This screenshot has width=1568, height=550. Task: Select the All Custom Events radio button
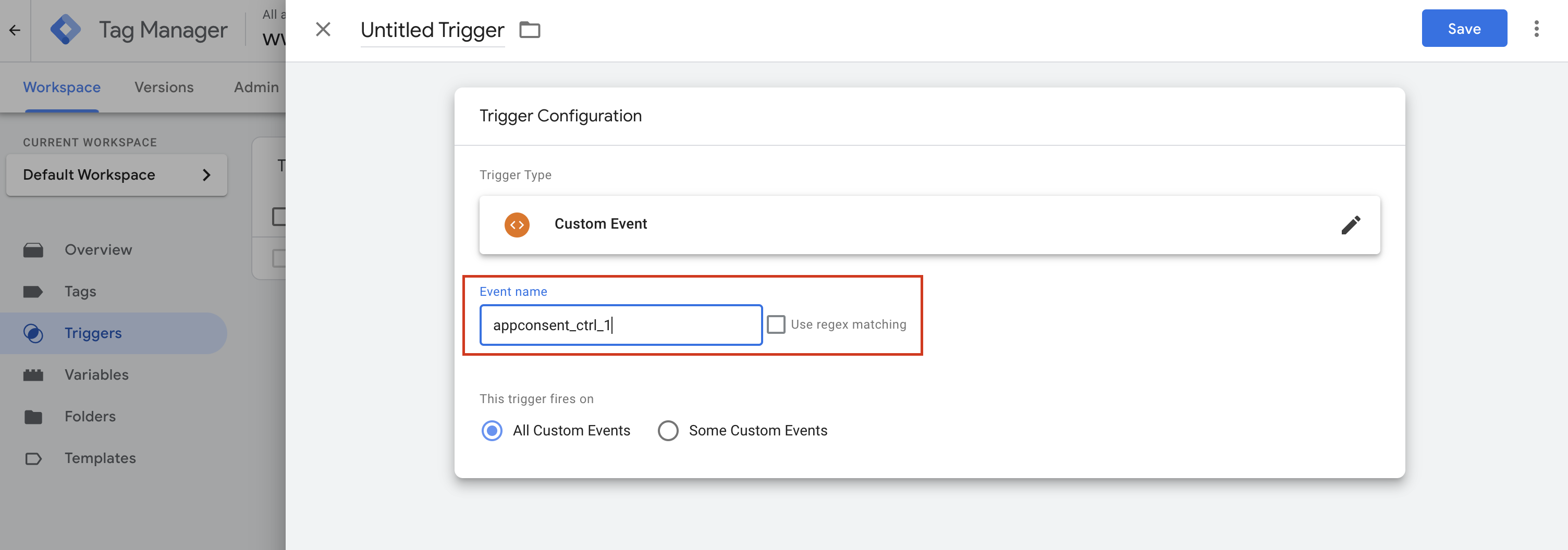(492, 431)
